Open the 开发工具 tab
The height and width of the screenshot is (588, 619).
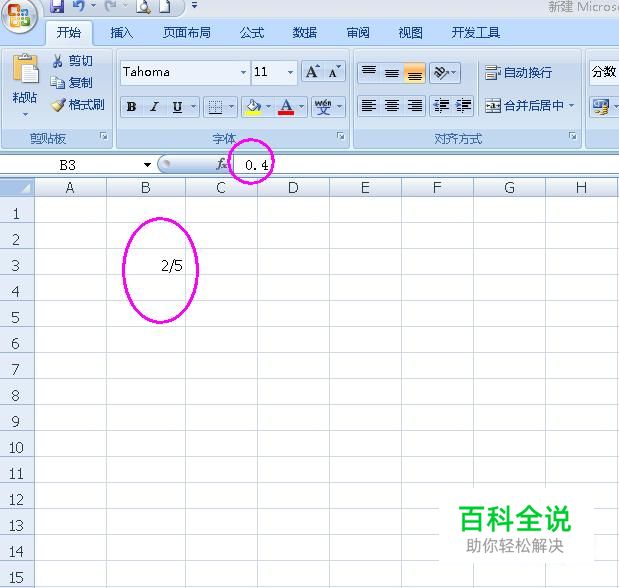[476, 32]
